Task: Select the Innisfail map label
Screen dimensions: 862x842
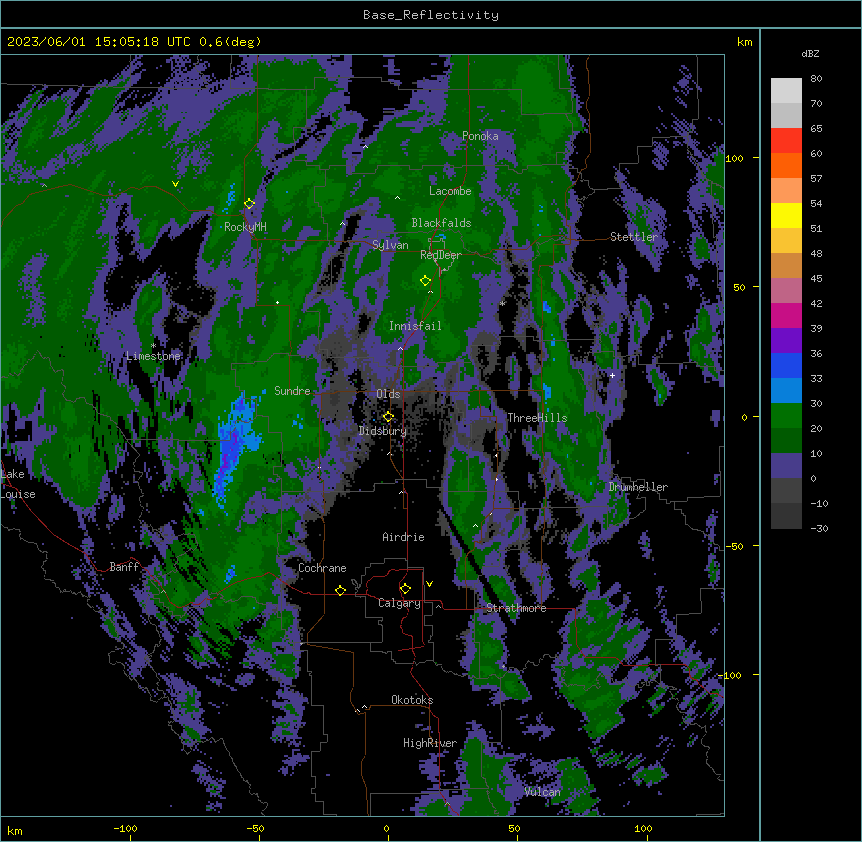Action: (x=415, y=326)
